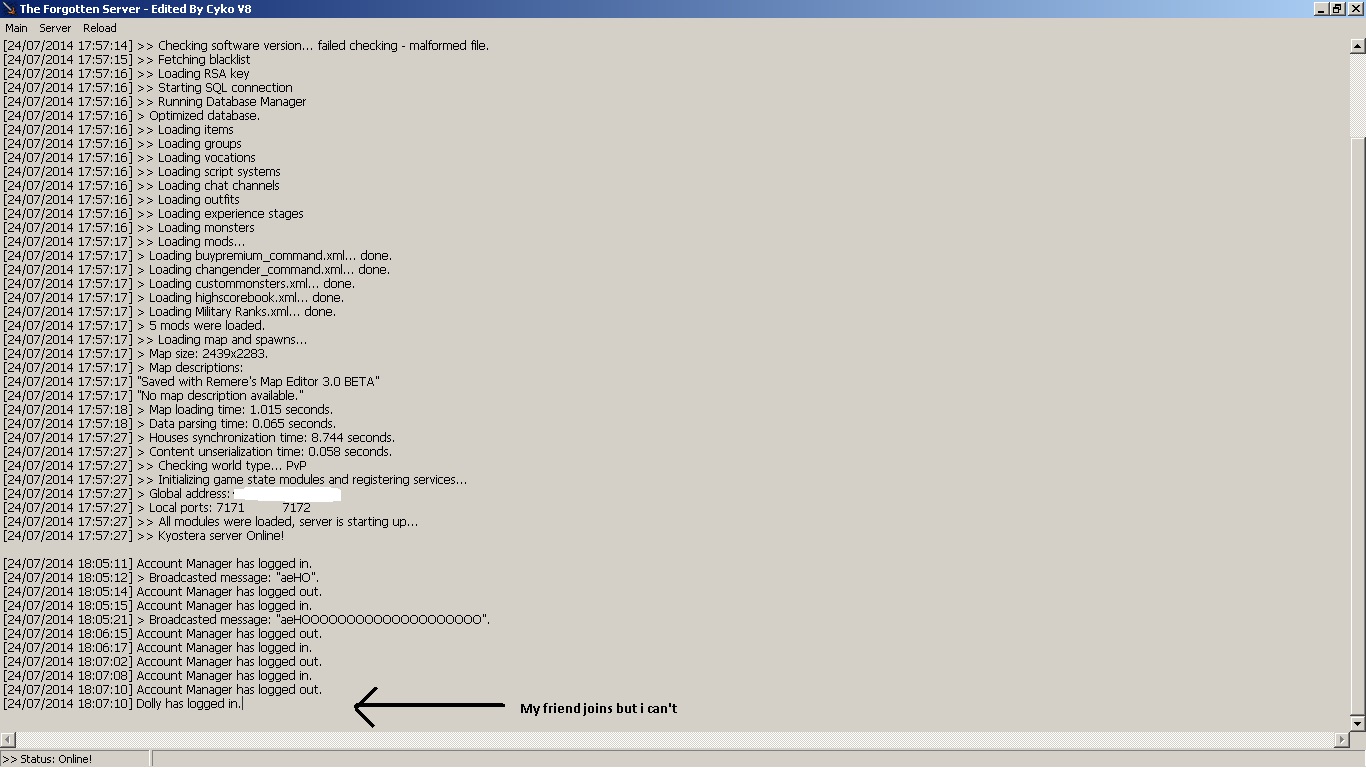Click the 'No map description available.' line
This screenshot has height=768, width=1366.
pos(153,396)
